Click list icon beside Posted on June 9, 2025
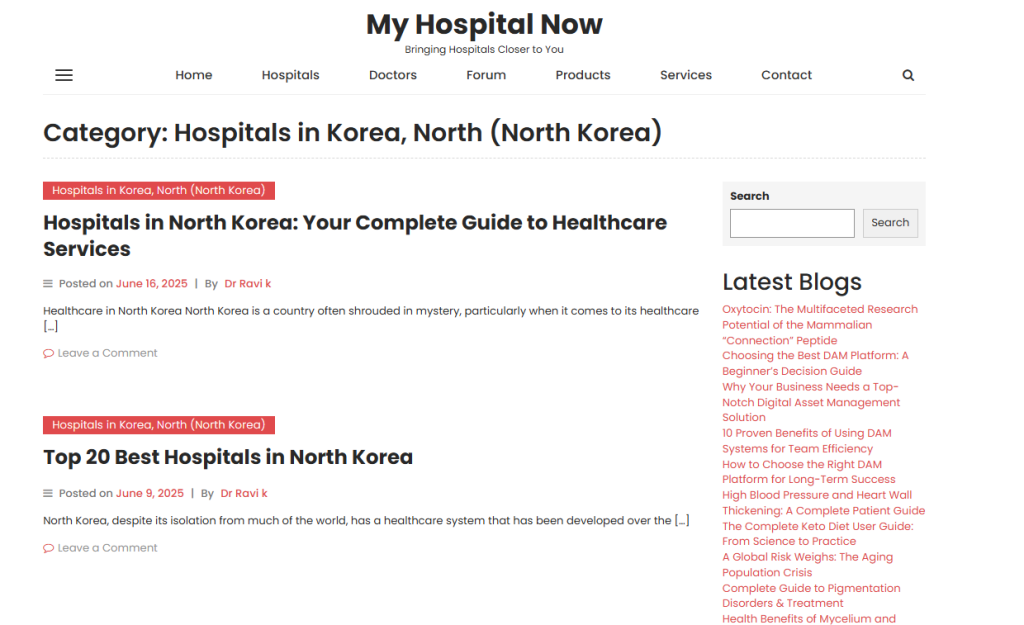 (x=48, y=493)
